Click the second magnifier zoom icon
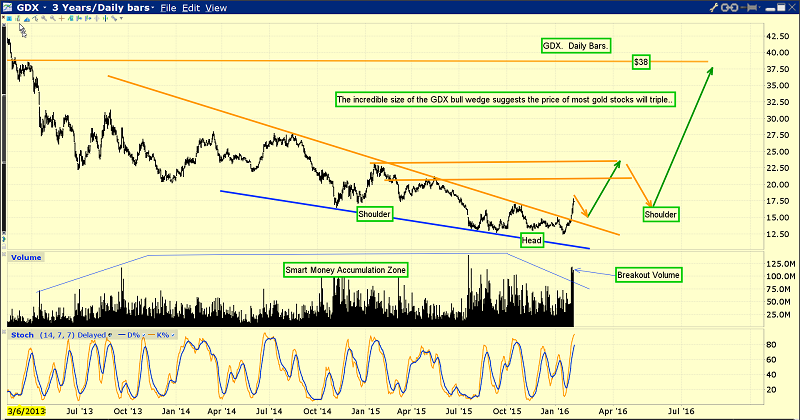The height and width of the screenshot is (420, 800). 53,19
